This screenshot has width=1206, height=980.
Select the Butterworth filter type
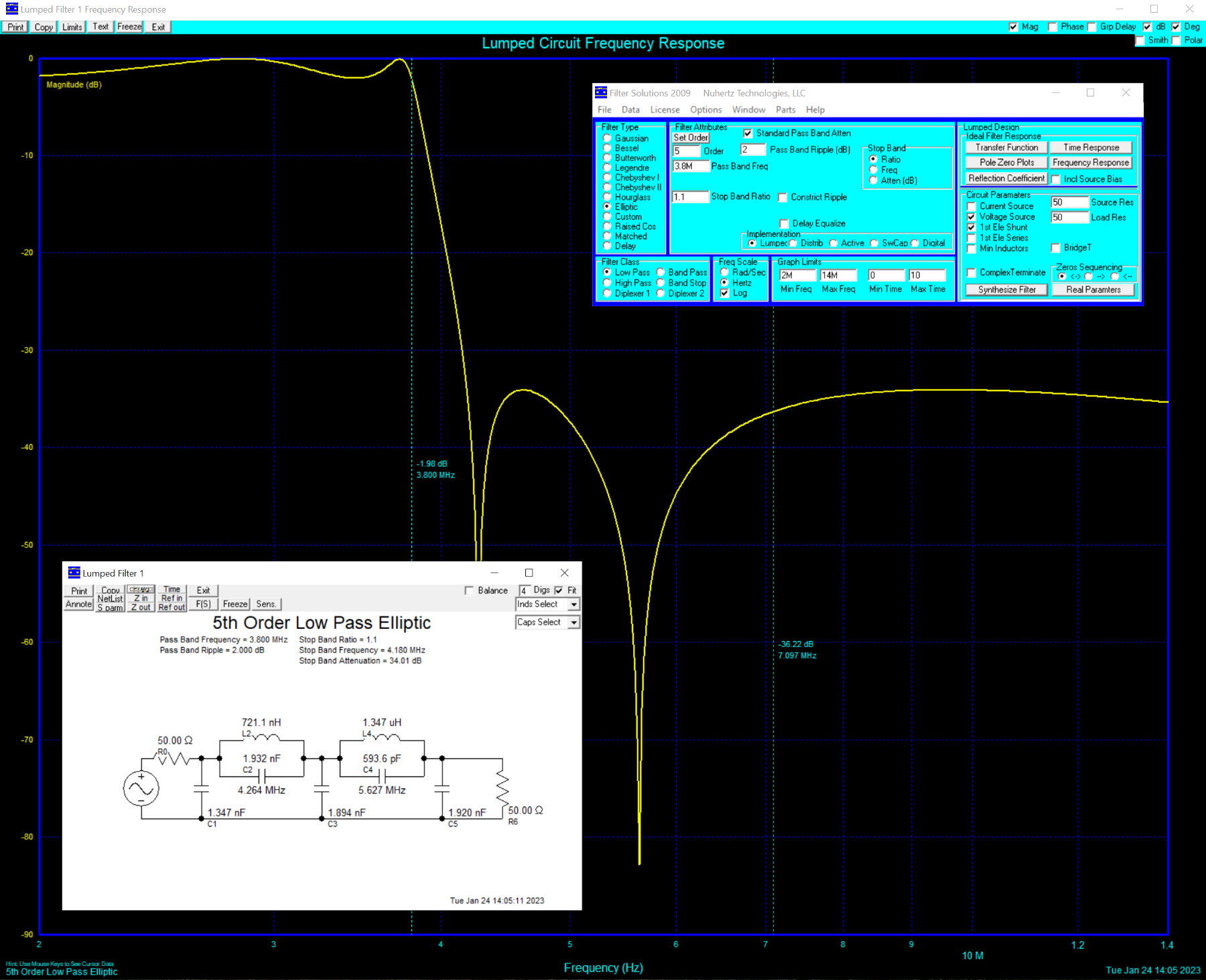pos(607,158)
